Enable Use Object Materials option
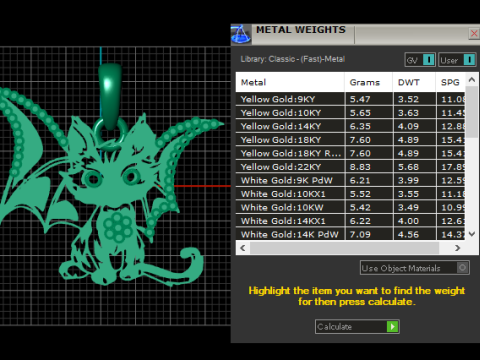480x360 pixels. [x=415, y=268]
